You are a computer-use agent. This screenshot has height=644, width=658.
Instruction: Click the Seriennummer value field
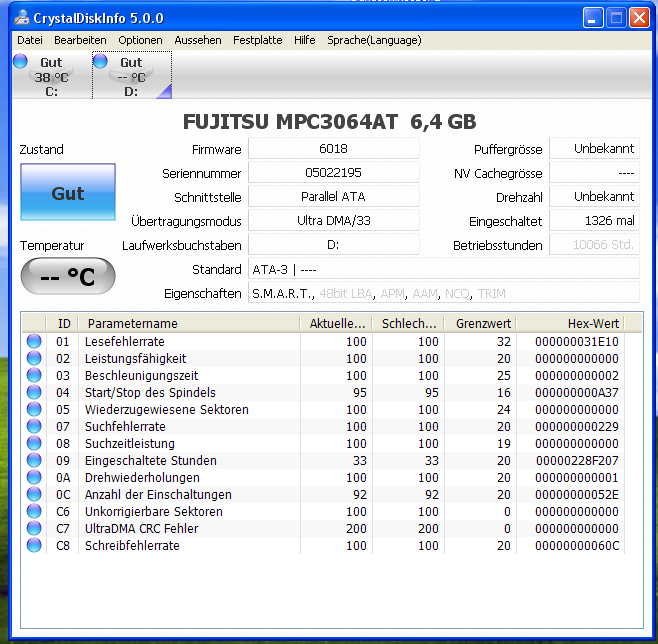[x=333, y=173]
